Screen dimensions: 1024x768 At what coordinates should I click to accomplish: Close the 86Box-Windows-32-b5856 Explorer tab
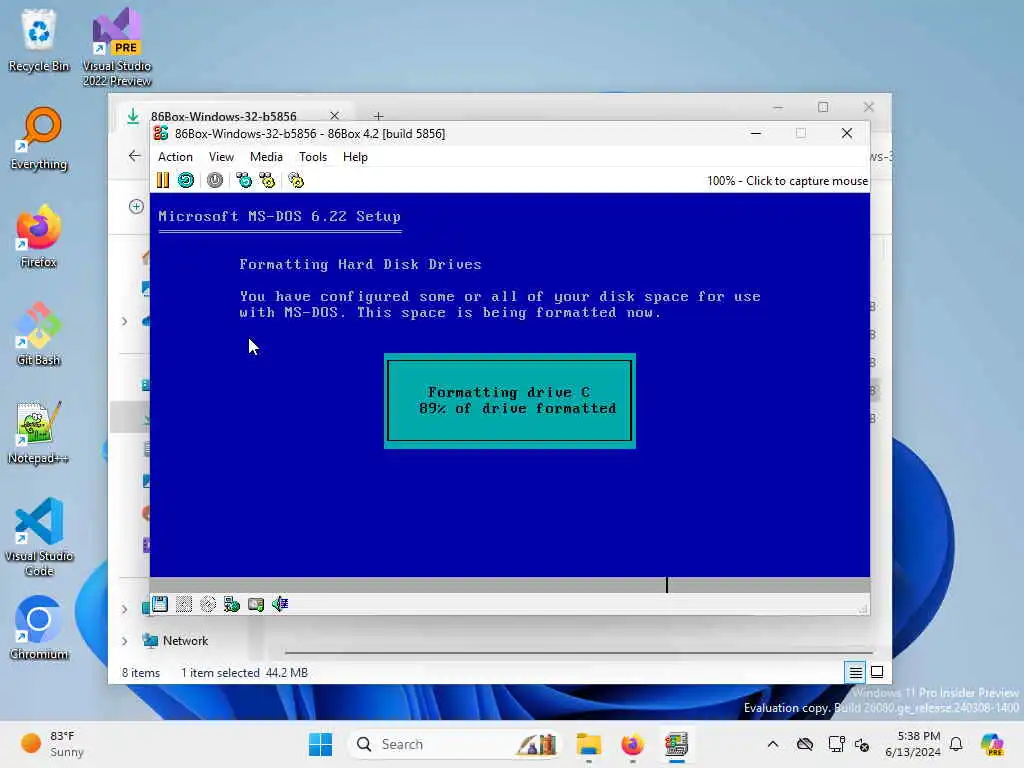coord(334,115)
